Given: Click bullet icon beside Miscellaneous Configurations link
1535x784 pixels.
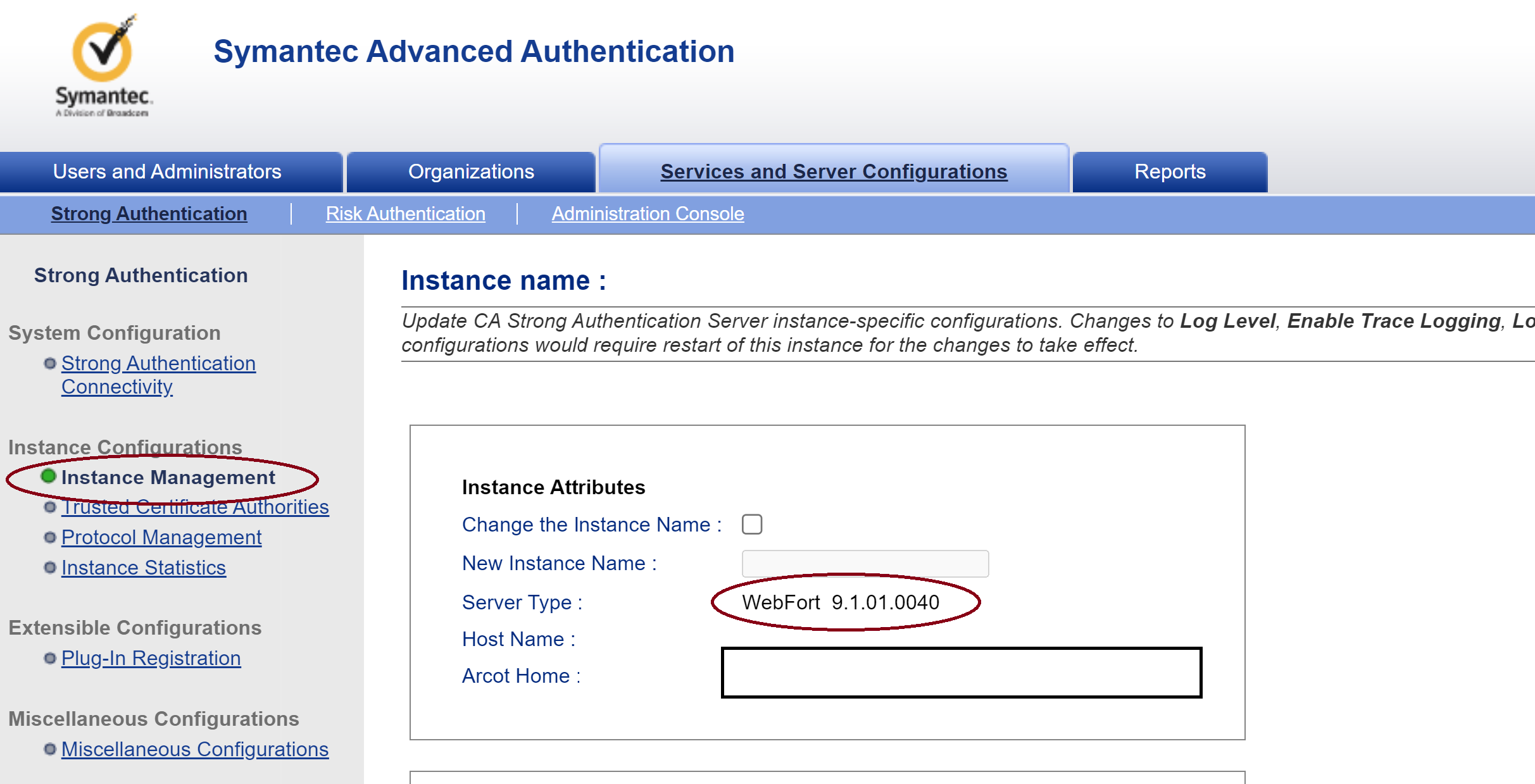Looking at the screenshot, I should pos(50,749).
